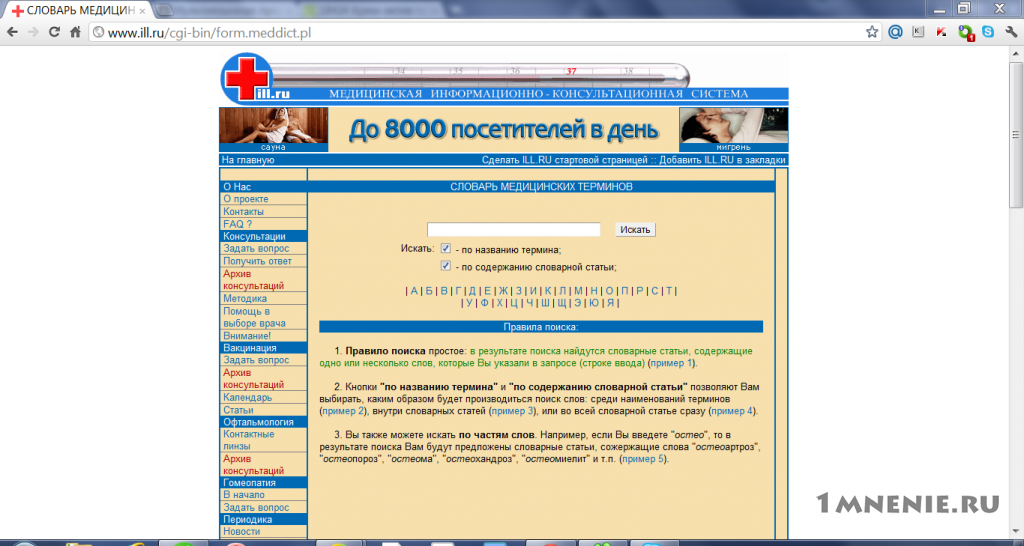Click the мигрень banner thumbnail
1024x546 pixels.
(733, 129)
